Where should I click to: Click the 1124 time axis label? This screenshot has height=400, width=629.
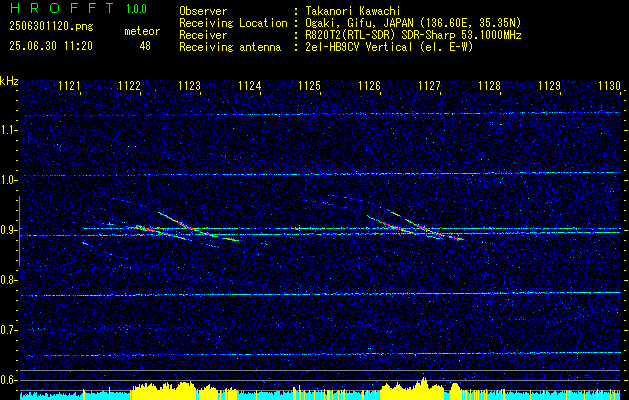250,86
